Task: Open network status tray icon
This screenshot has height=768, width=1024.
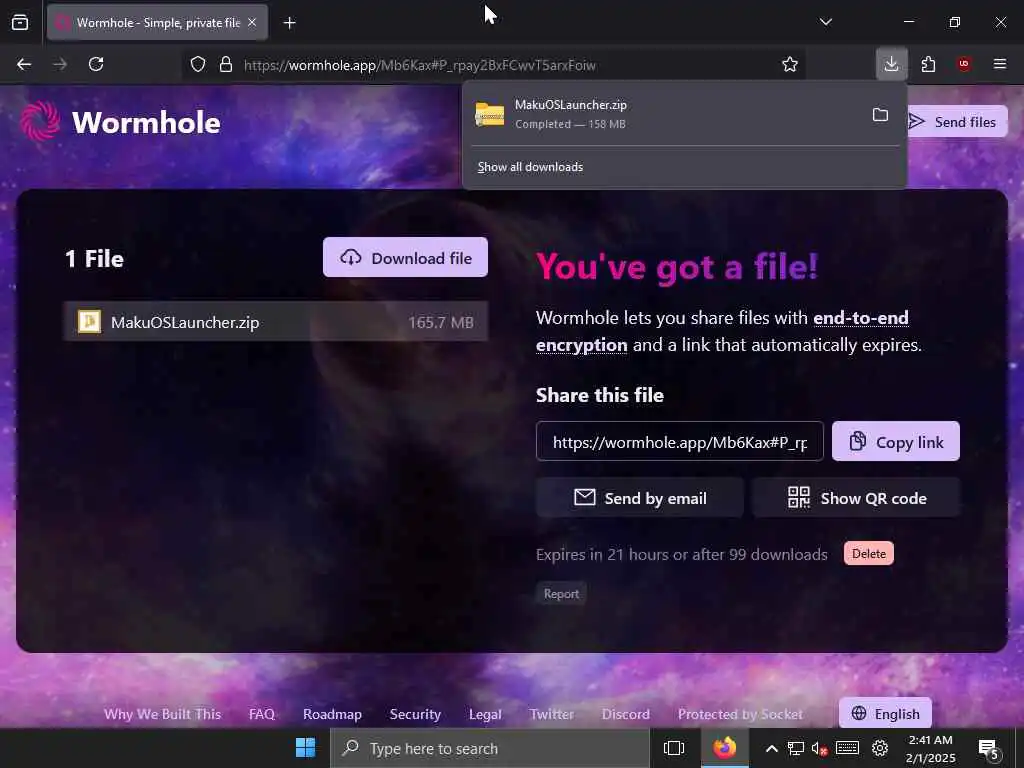Action: click(795, 748)
